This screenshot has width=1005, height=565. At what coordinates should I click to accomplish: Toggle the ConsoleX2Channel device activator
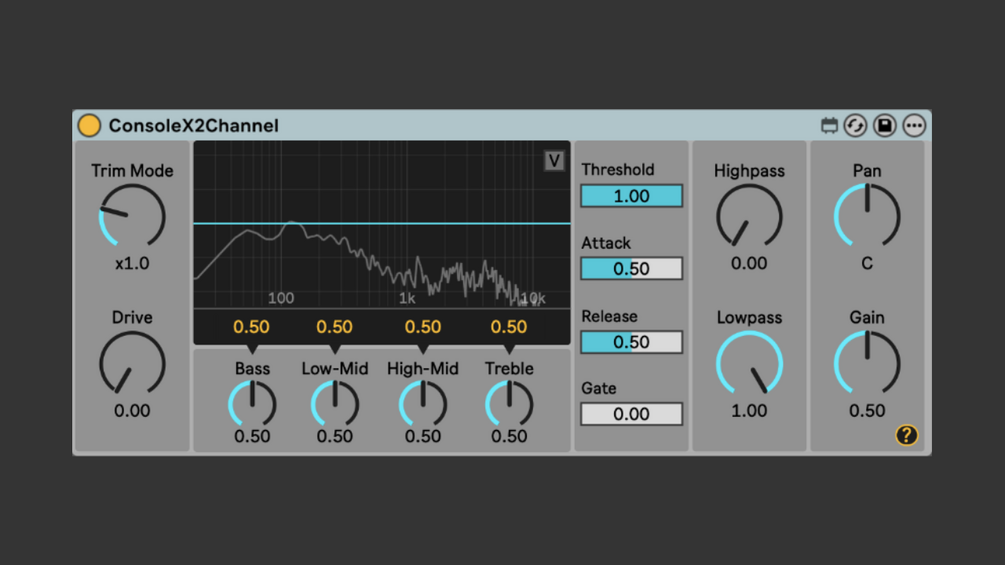tap(89, 126)
